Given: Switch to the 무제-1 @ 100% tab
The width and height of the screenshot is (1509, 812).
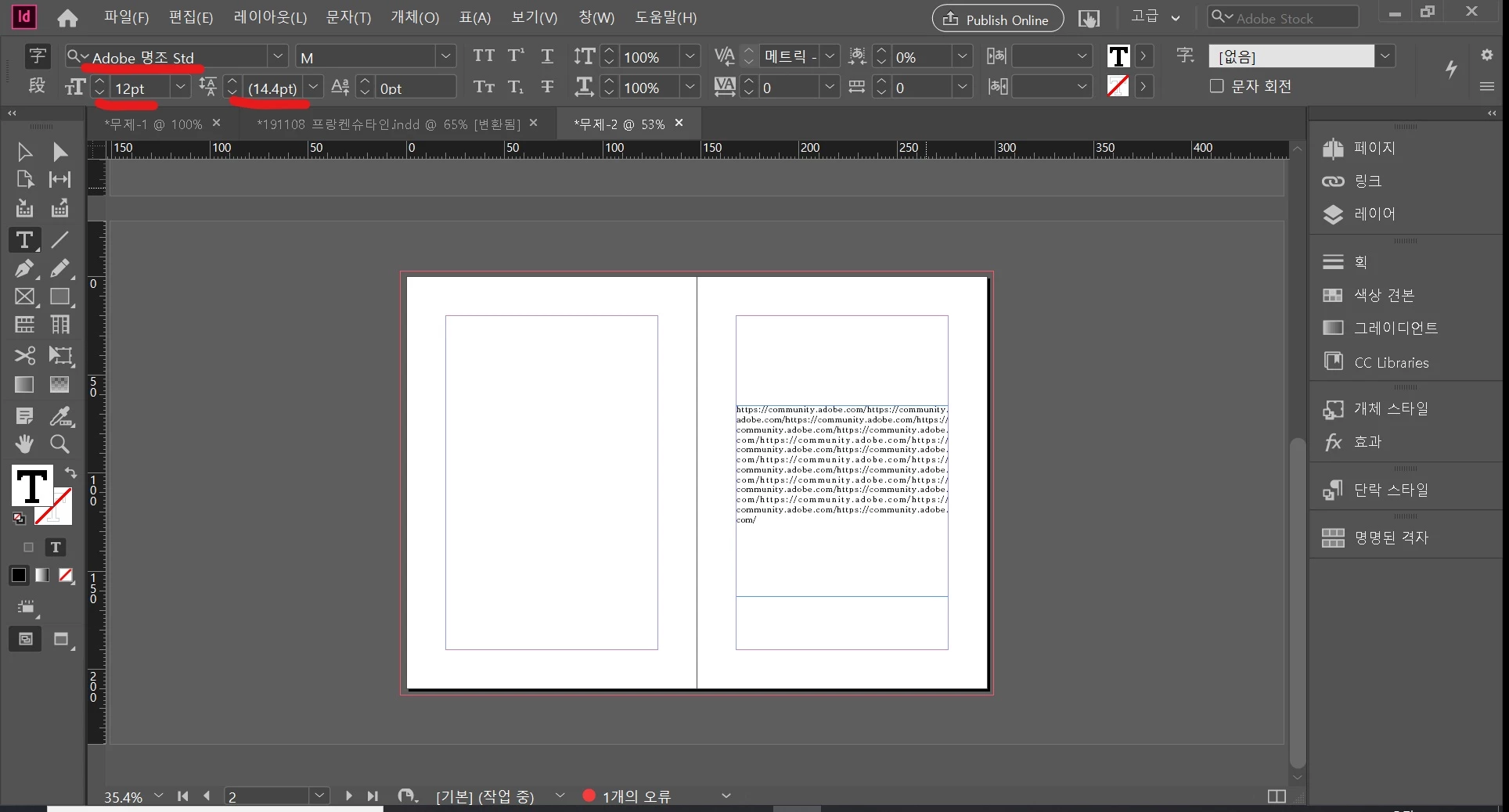Looking at the screenshot, I should (x=153, y=124).
